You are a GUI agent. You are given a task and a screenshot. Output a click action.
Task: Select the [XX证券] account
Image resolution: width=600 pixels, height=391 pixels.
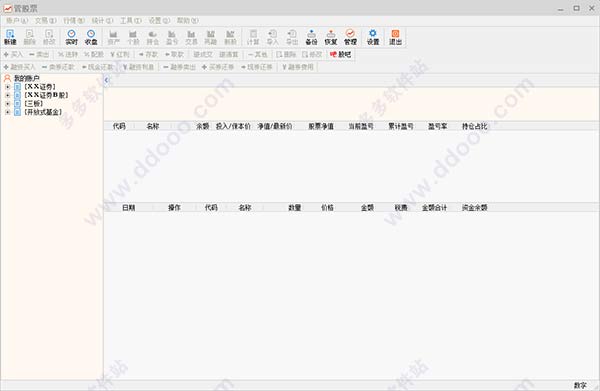(40, 87)
